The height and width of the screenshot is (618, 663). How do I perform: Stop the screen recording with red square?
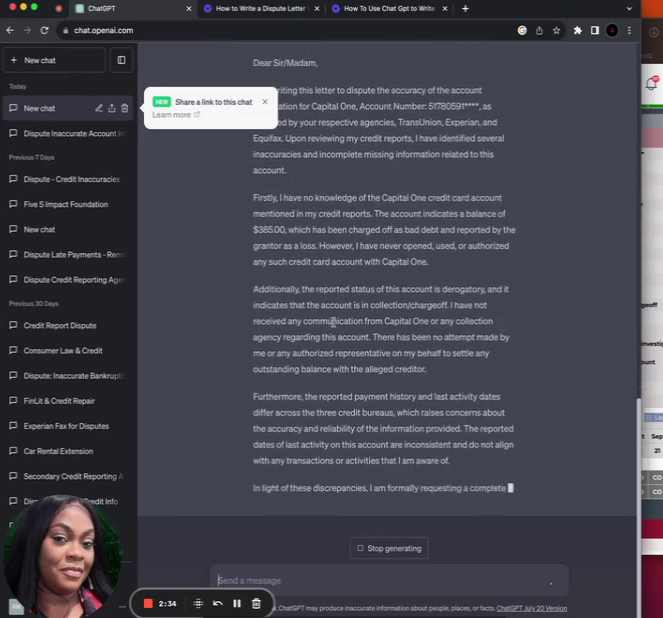pos(148,603)
